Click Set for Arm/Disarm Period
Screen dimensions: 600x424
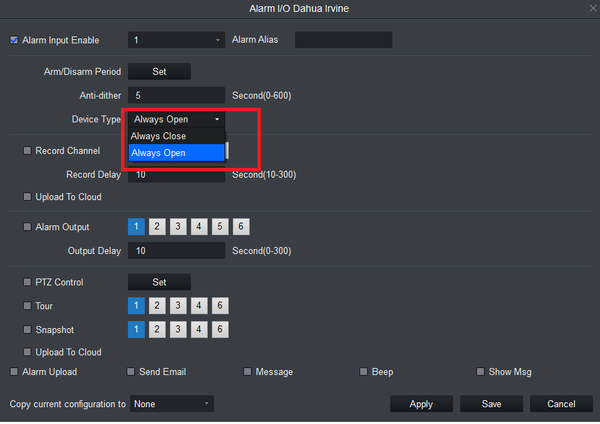point(159,72)
